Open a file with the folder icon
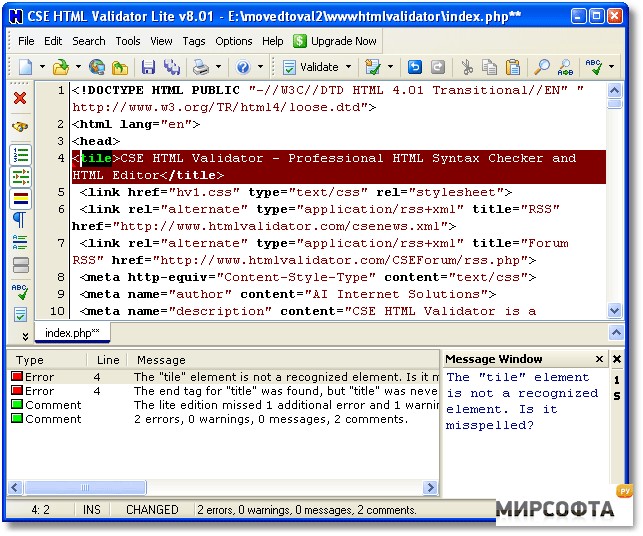The image size is (643, 536). coord(61,67)
